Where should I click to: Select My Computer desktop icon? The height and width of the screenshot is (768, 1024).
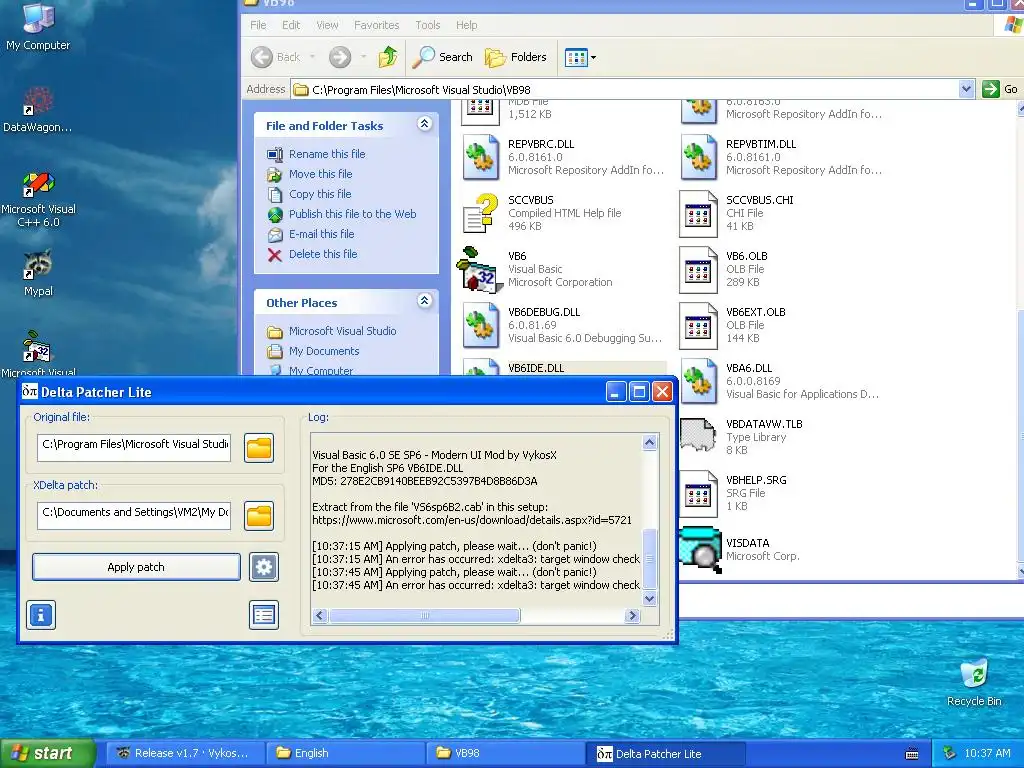(38, 27)
